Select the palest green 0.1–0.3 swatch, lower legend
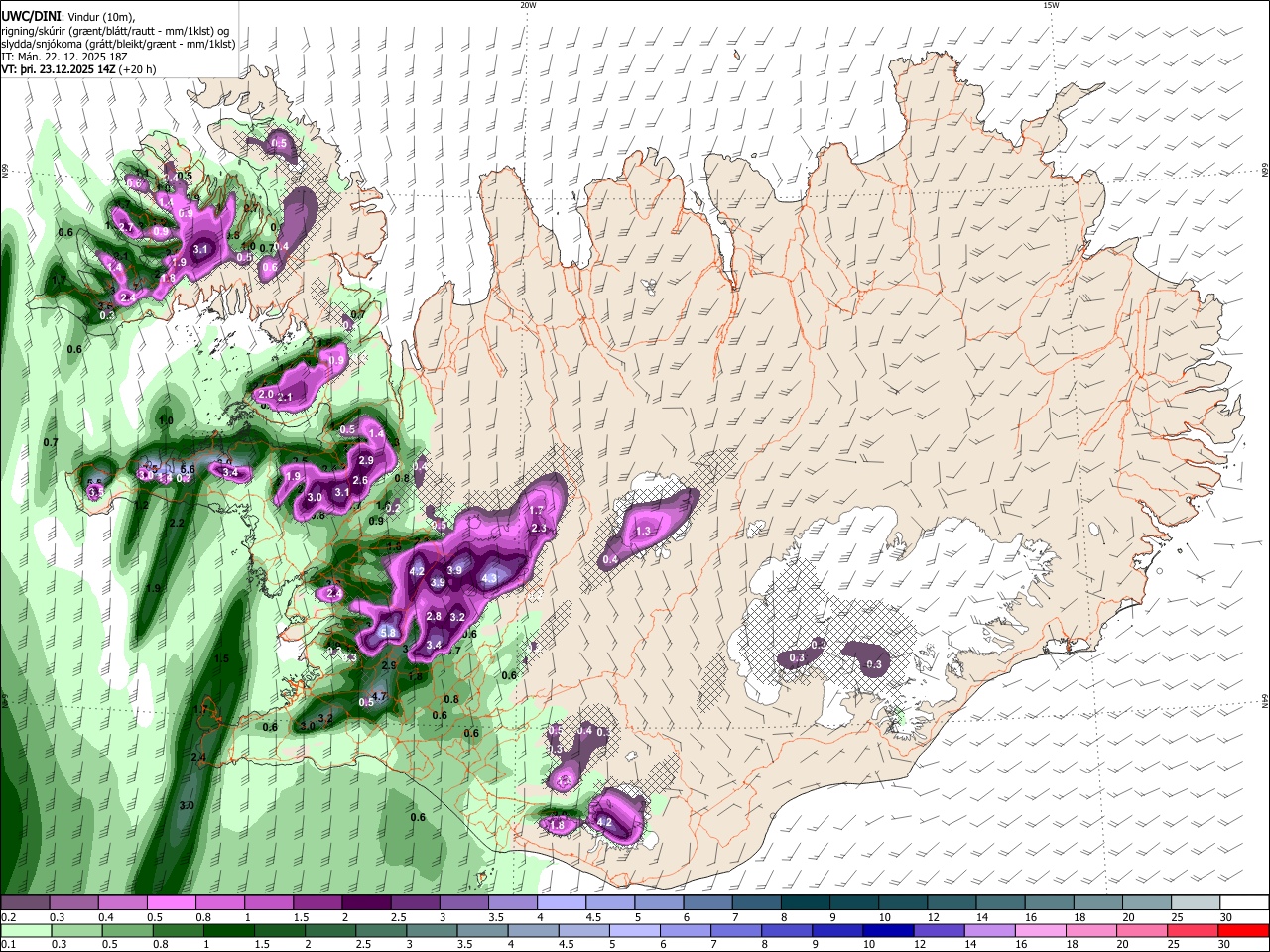Image resolution: width=1270 pixels, height=952 pixels. click(x=25, y=930)
